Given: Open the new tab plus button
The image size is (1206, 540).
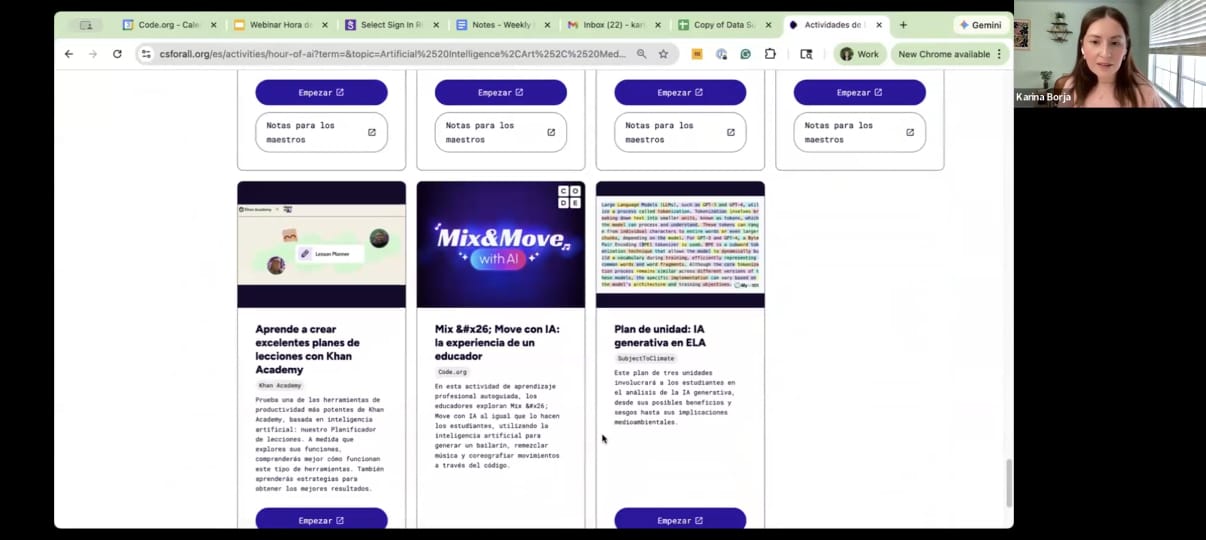Looking at the screenshot, I should tap(903, 25).
